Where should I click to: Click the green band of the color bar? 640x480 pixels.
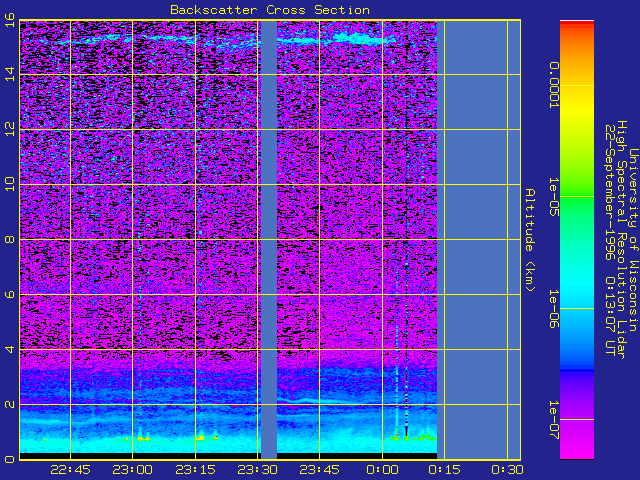click(577, 196)
